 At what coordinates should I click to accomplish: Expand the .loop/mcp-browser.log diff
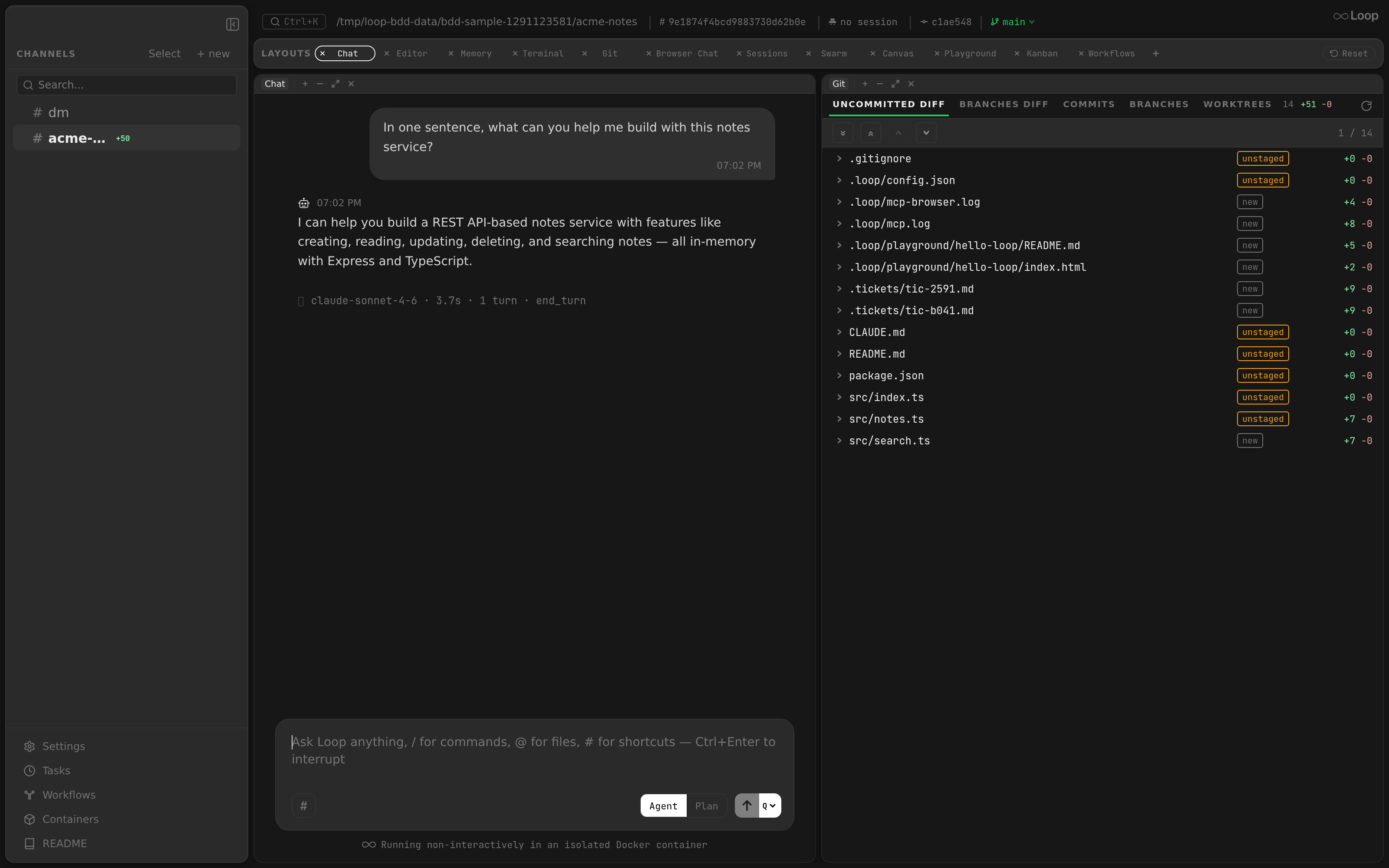point(839,202)
